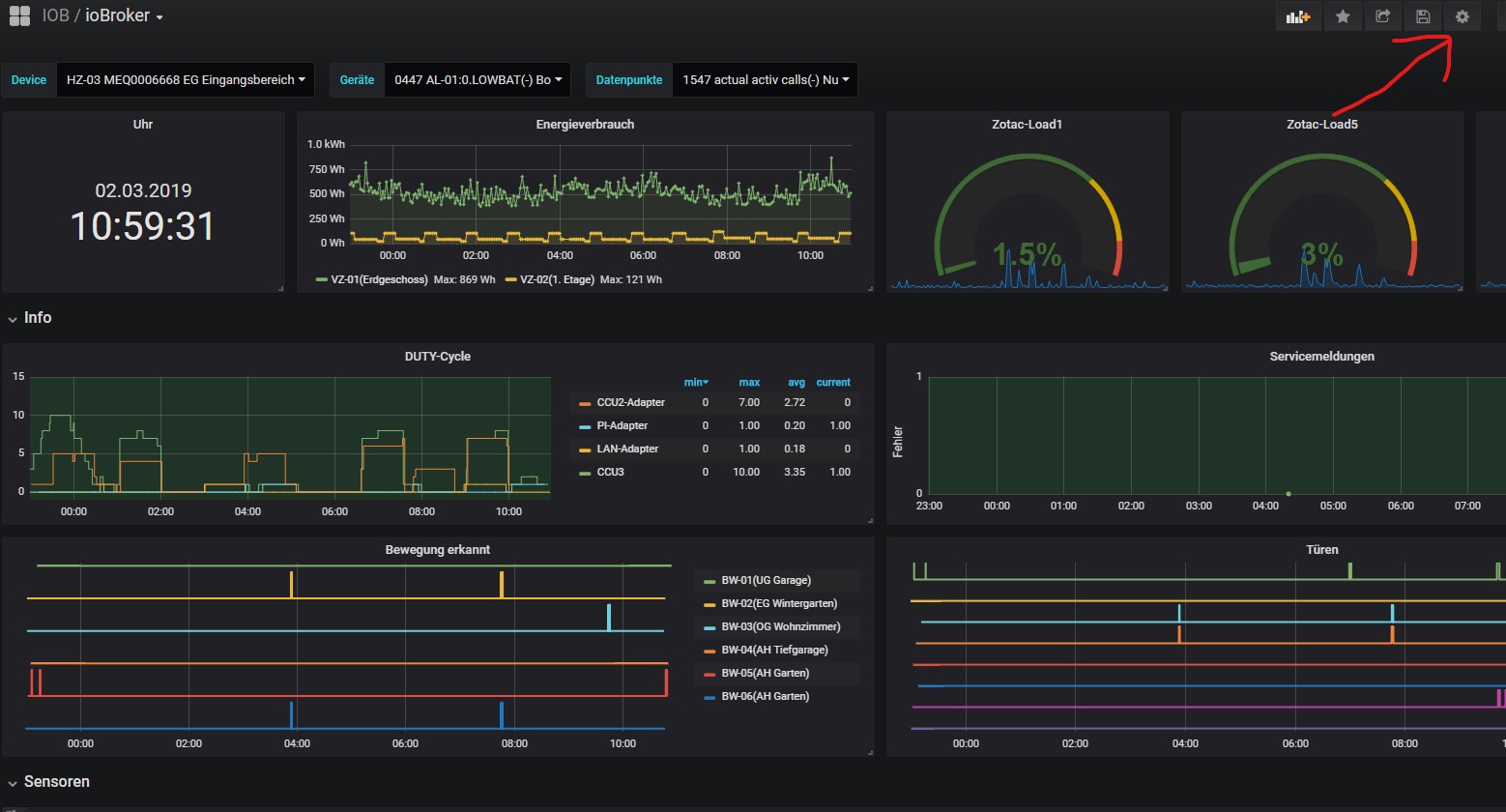Viewport: 1506px width, 812px height.
Task: Click color swatch of BW-03(OG Wohnzimmer)
Action: point(710,627)
